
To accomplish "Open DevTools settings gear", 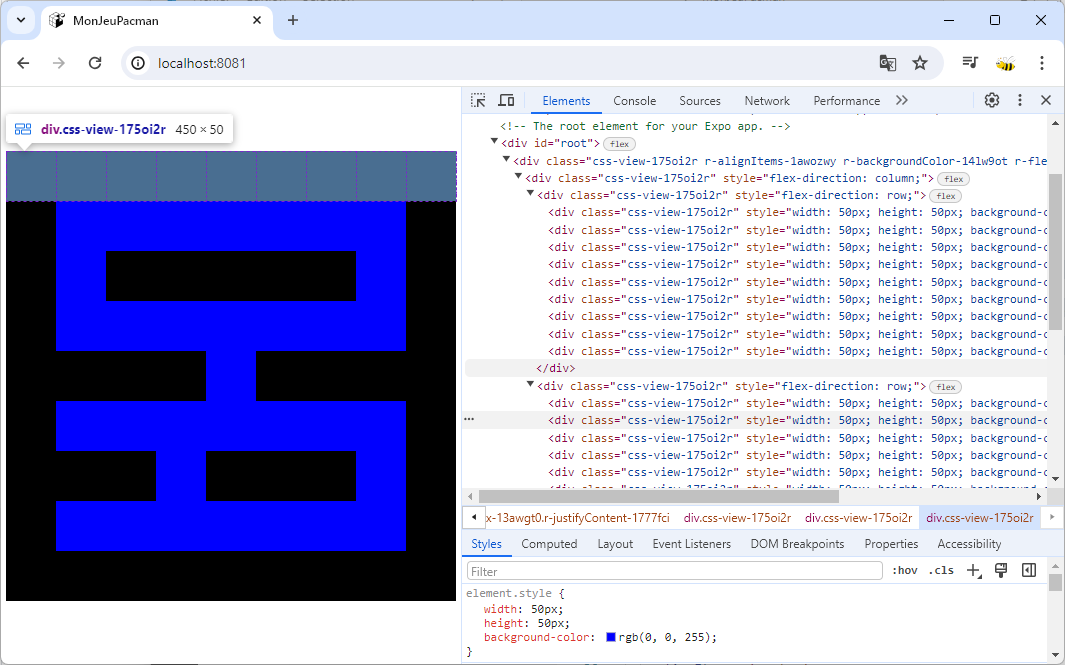I will 991,100.
